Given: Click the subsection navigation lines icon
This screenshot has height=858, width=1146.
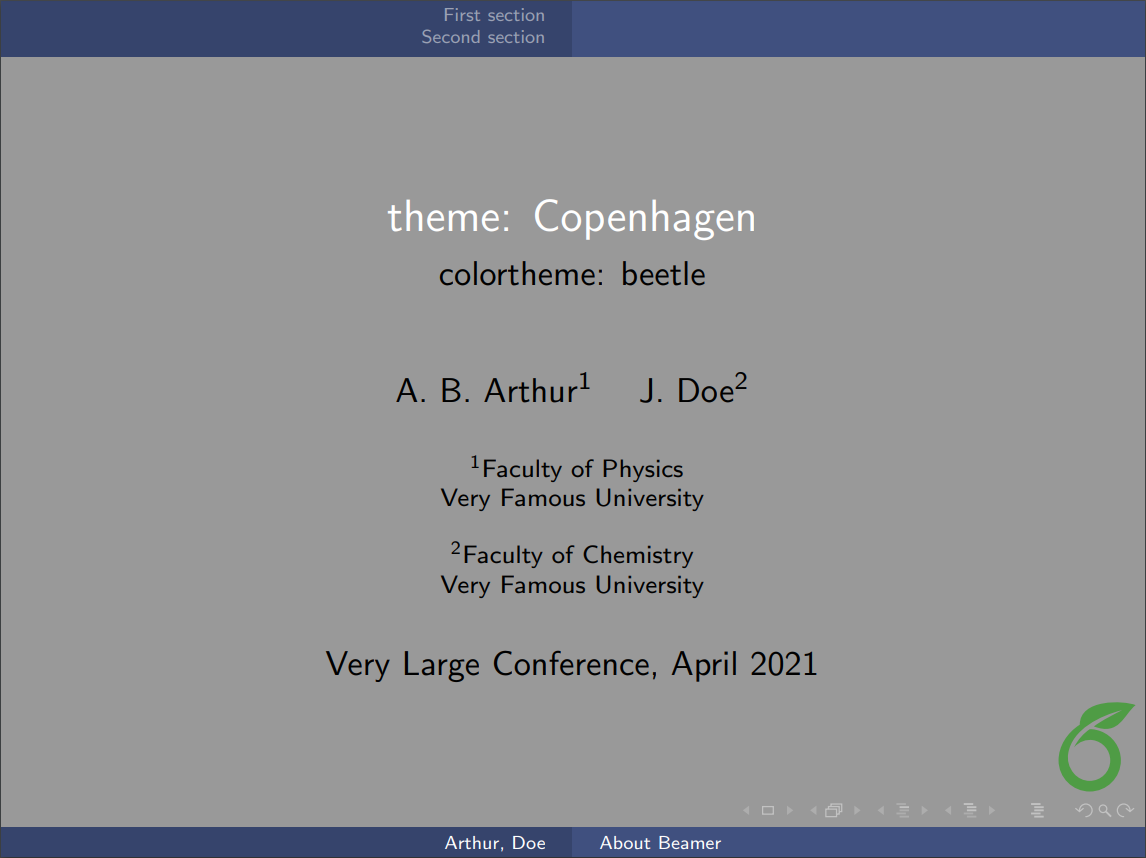Looking at the screenshot, I should pyautogui.click(x=902, y=810).
